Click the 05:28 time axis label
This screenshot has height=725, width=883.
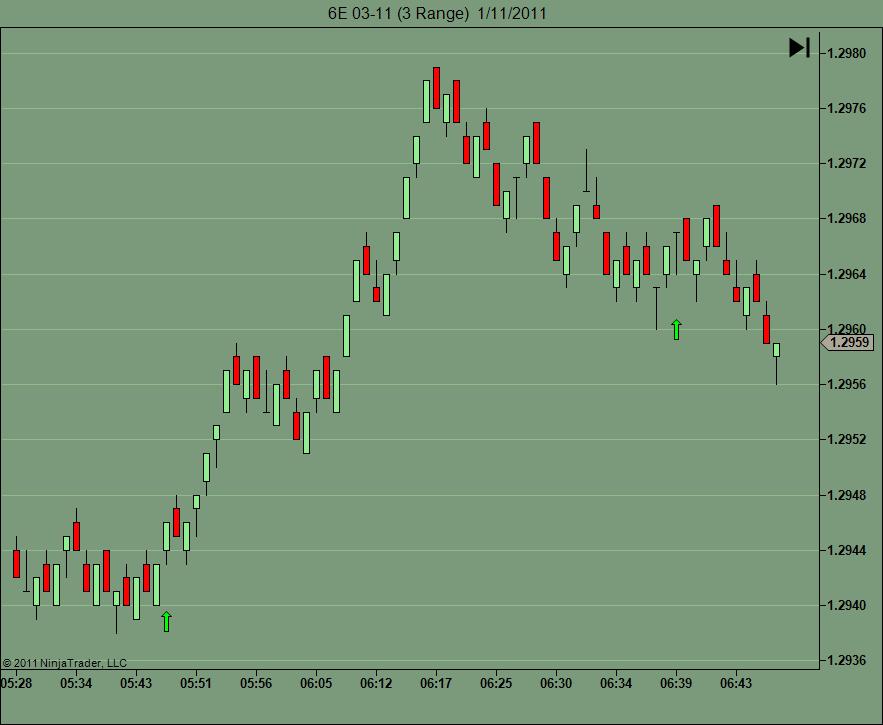click(16, 683)
